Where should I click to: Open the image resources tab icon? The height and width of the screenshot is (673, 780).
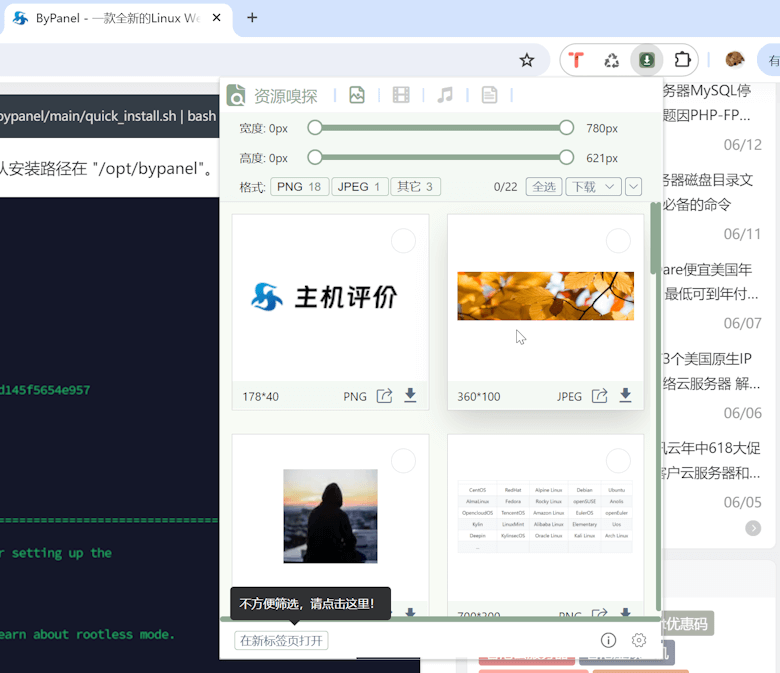pyautogui.click(x=357, y=95)
